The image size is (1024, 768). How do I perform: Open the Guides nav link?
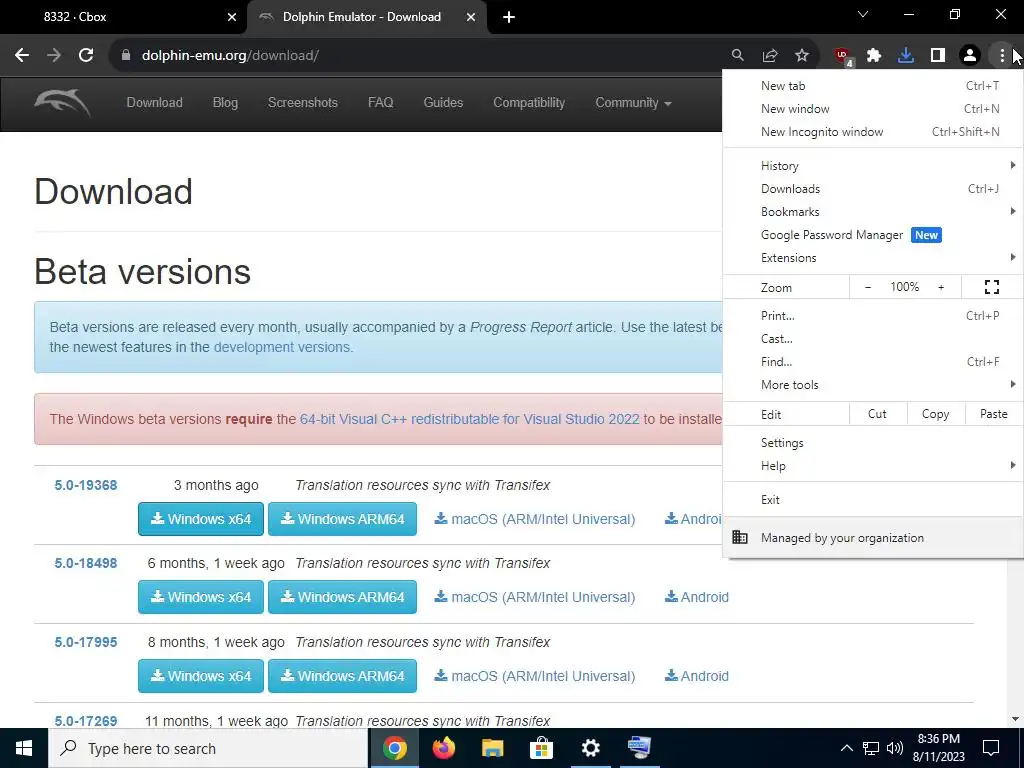(443, 103)
